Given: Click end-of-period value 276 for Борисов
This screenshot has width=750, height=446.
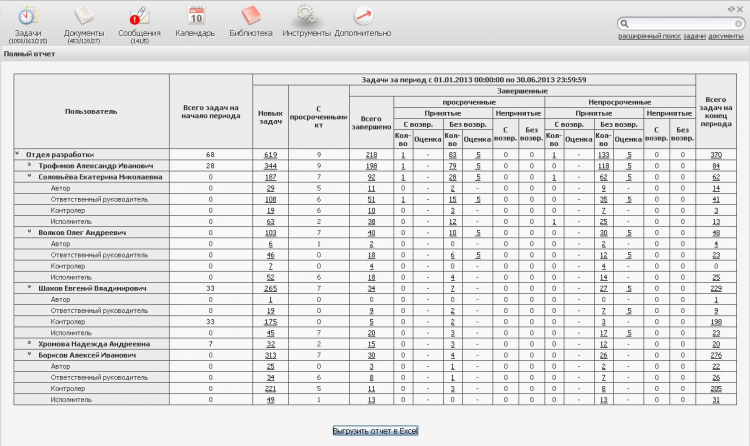Looking at the screenshot, I should coord(716,355).
